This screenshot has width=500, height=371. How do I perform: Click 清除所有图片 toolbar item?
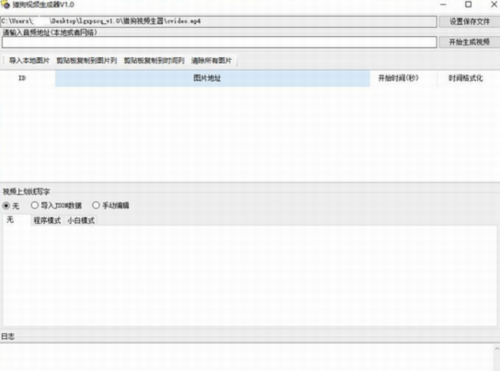click(x=211, y=61)
